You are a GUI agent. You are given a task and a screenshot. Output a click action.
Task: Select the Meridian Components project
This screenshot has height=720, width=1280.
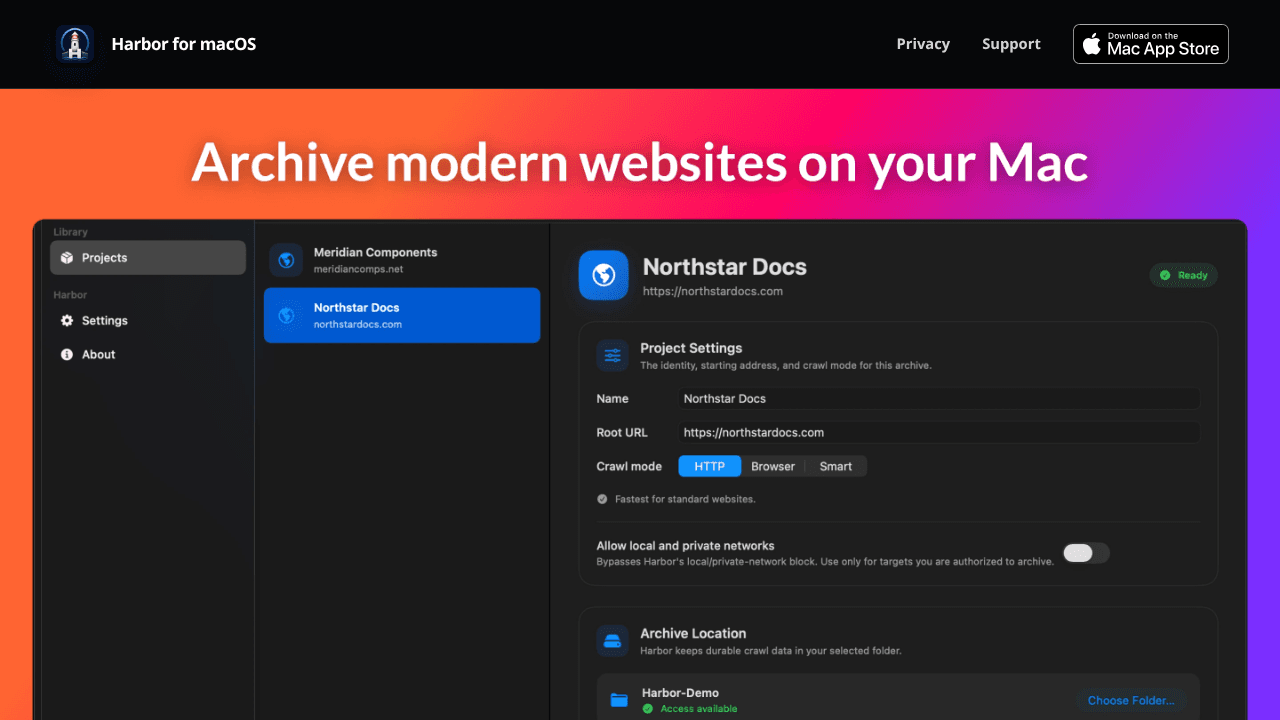point(402,260)
